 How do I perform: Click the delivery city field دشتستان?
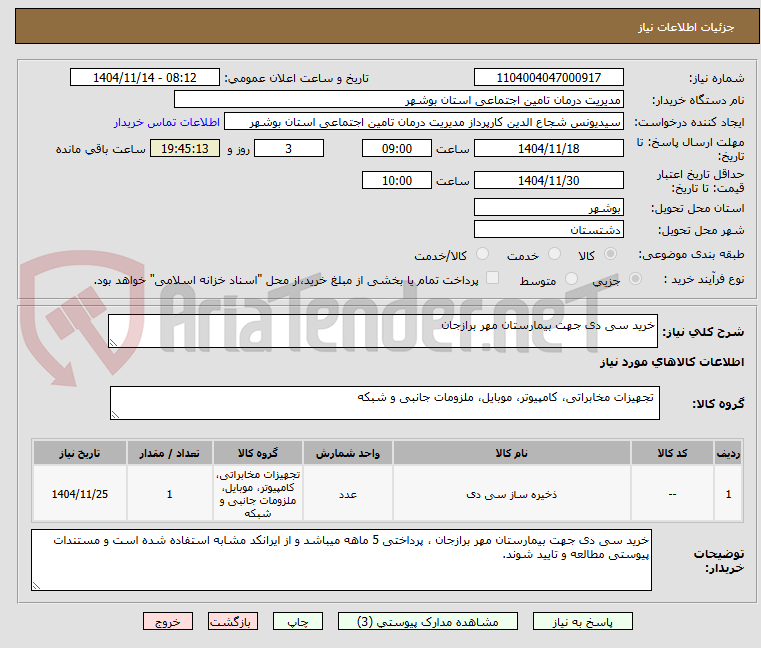tap(548, 229)
